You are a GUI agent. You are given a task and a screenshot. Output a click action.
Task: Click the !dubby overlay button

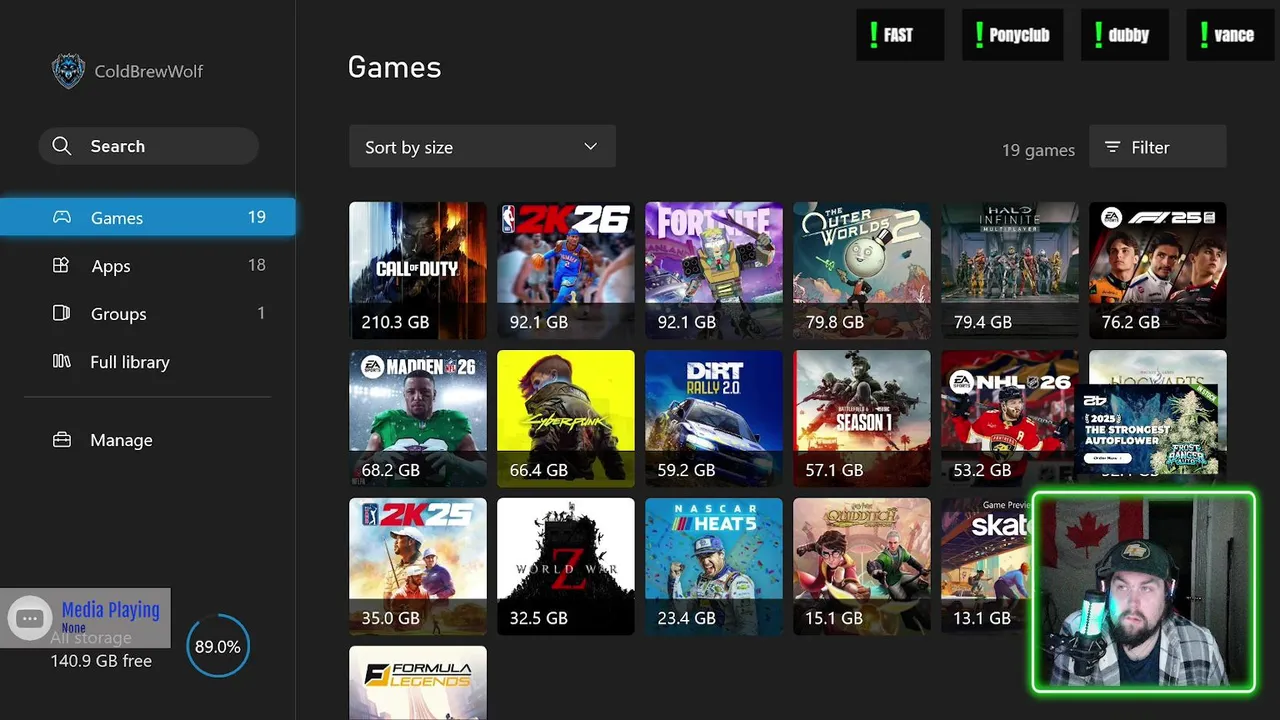click(1126, 35)
